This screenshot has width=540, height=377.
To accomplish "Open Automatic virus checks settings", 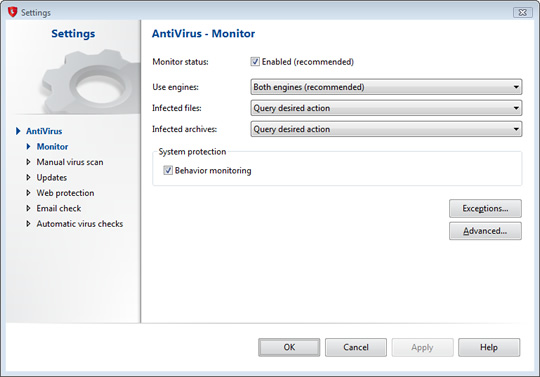I will pos(80,224).
